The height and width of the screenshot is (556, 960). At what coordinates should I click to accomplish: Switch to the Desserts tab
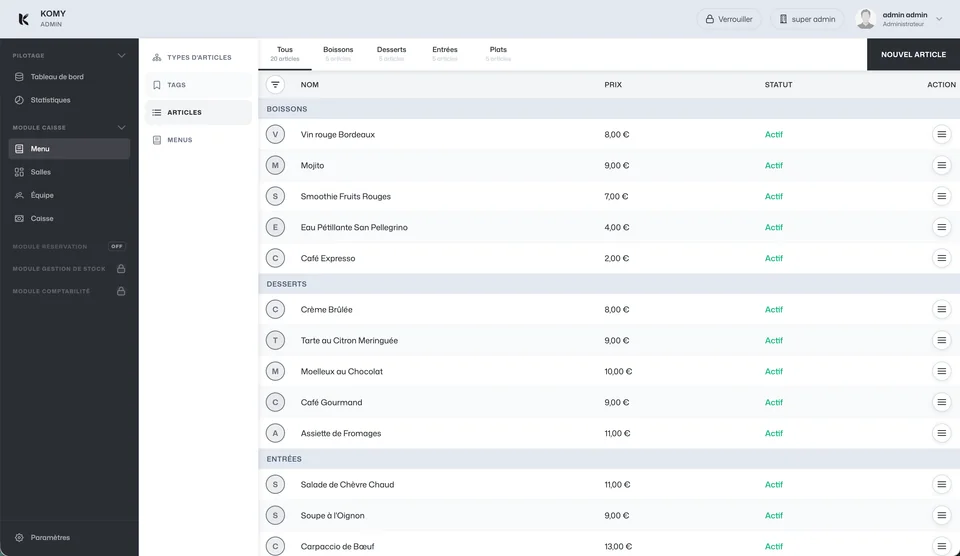tap(391, 54)
